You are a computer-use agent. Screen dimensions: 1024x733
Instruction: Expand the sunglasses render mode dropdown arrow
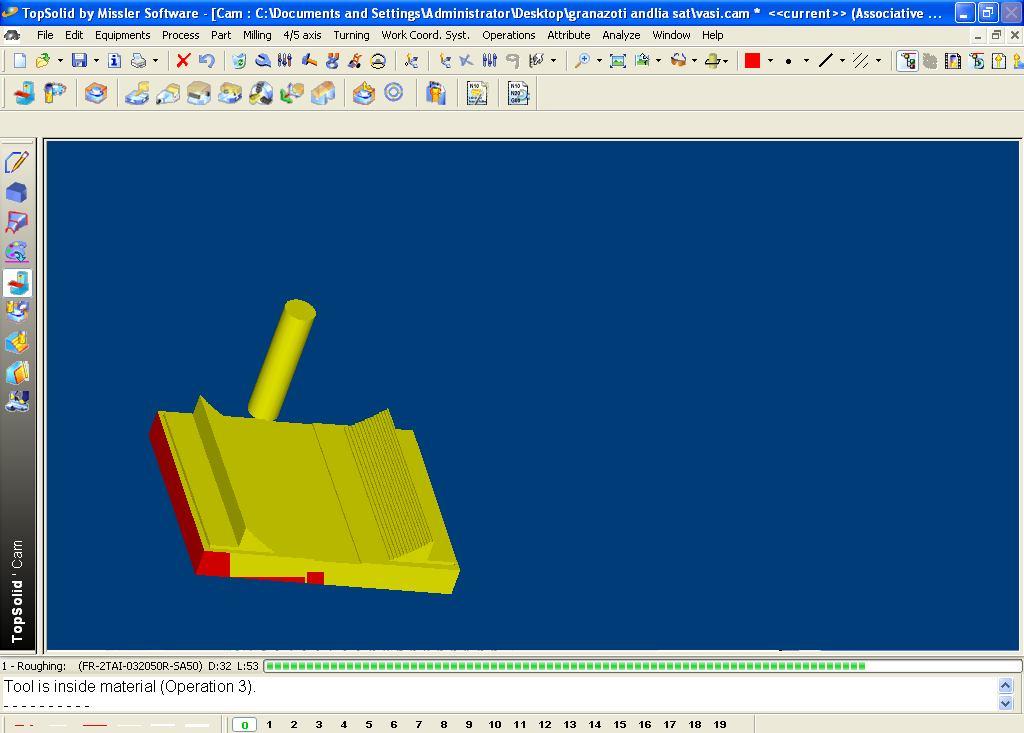(694, 61)
